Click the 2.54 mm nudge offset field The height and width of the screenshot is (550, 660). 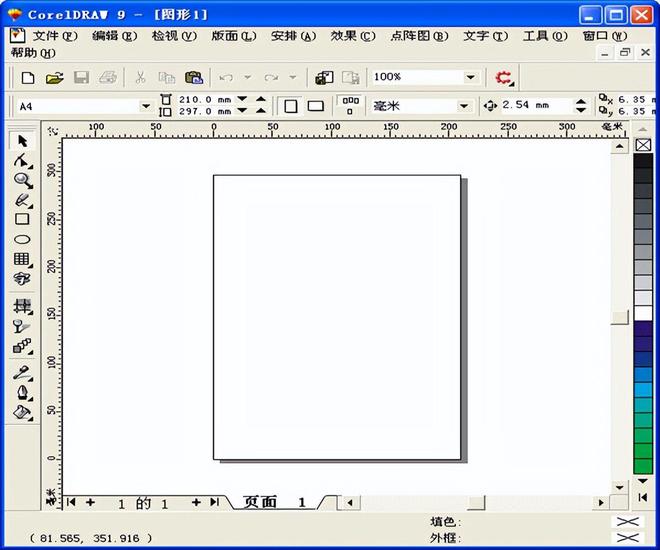click(534, 106)
